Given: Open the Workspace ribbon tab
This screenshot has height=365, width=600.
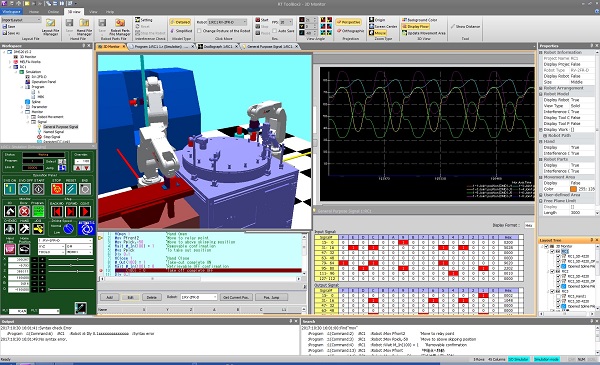Looking at the screenshot, I should [11, 11].
